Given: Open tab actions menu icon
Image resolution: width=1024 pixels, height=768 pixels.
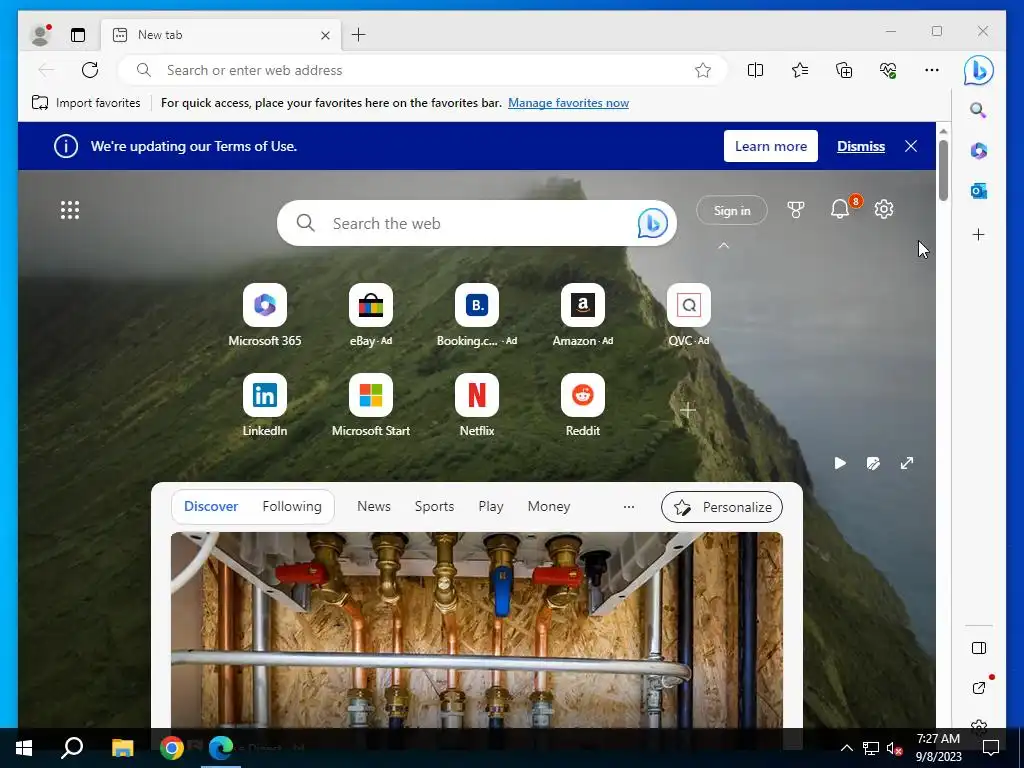Looking at the screenshot, I should (78, 35).
